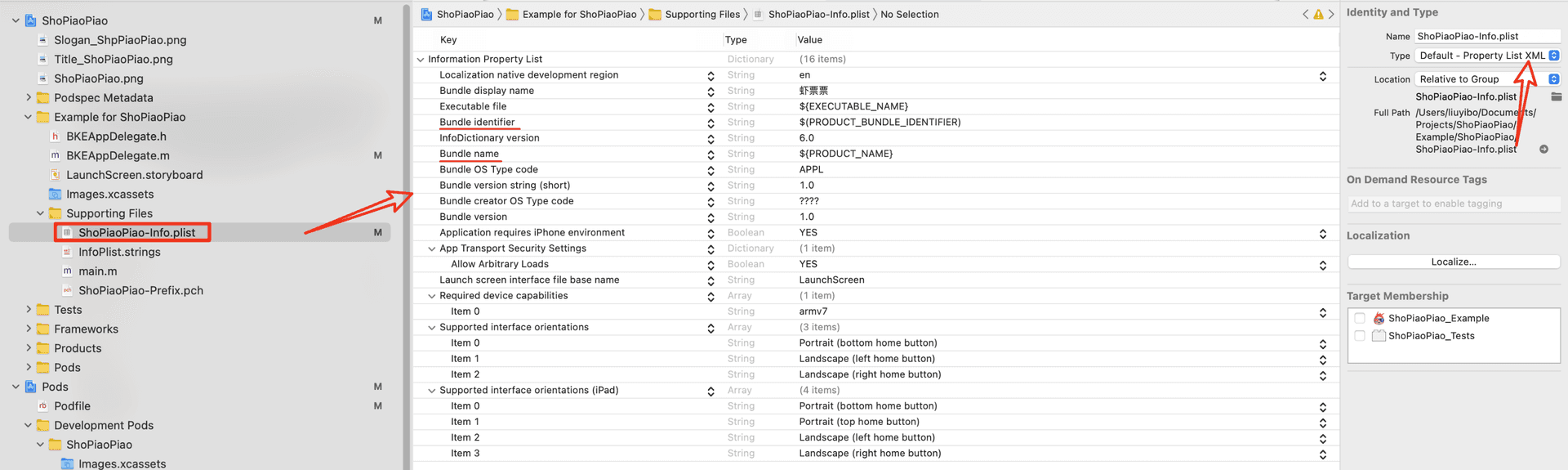
Task: Expand the Frameworks folder
Action: pyautogui.click(x=29, y=329)
